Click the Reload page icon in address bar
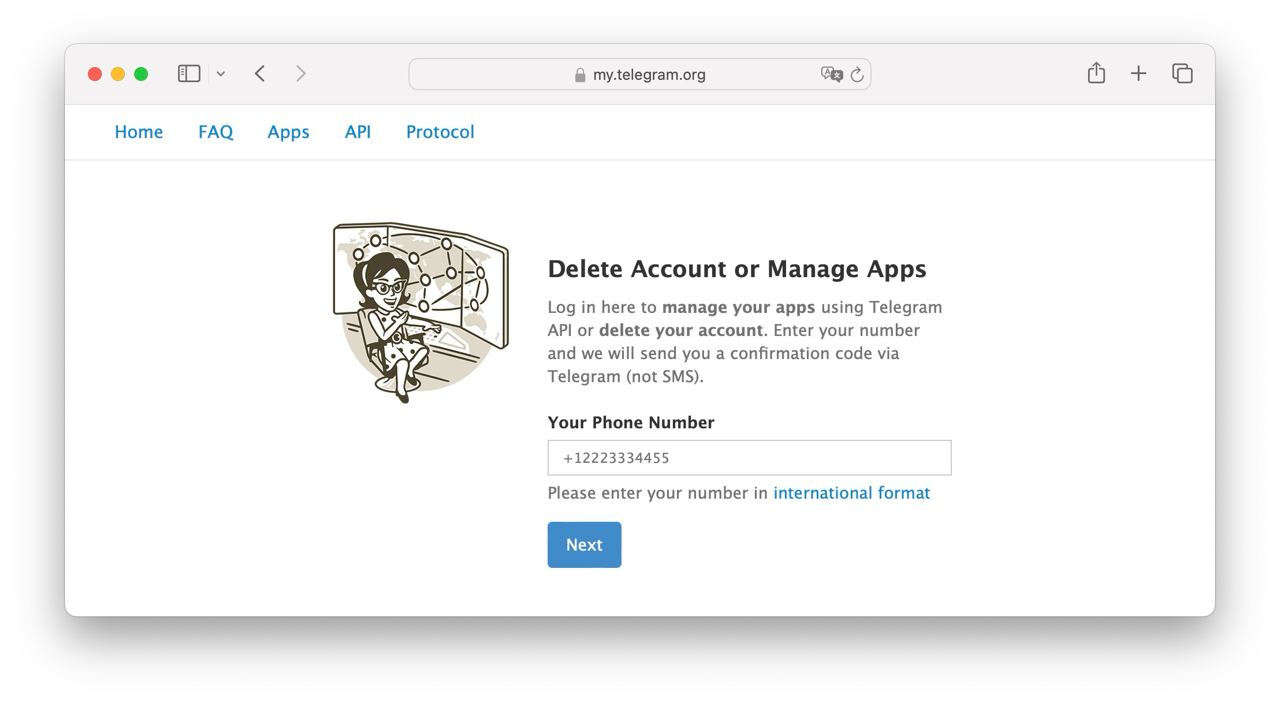The width and height of the screenshot is (1280, 702). [857, 74]
